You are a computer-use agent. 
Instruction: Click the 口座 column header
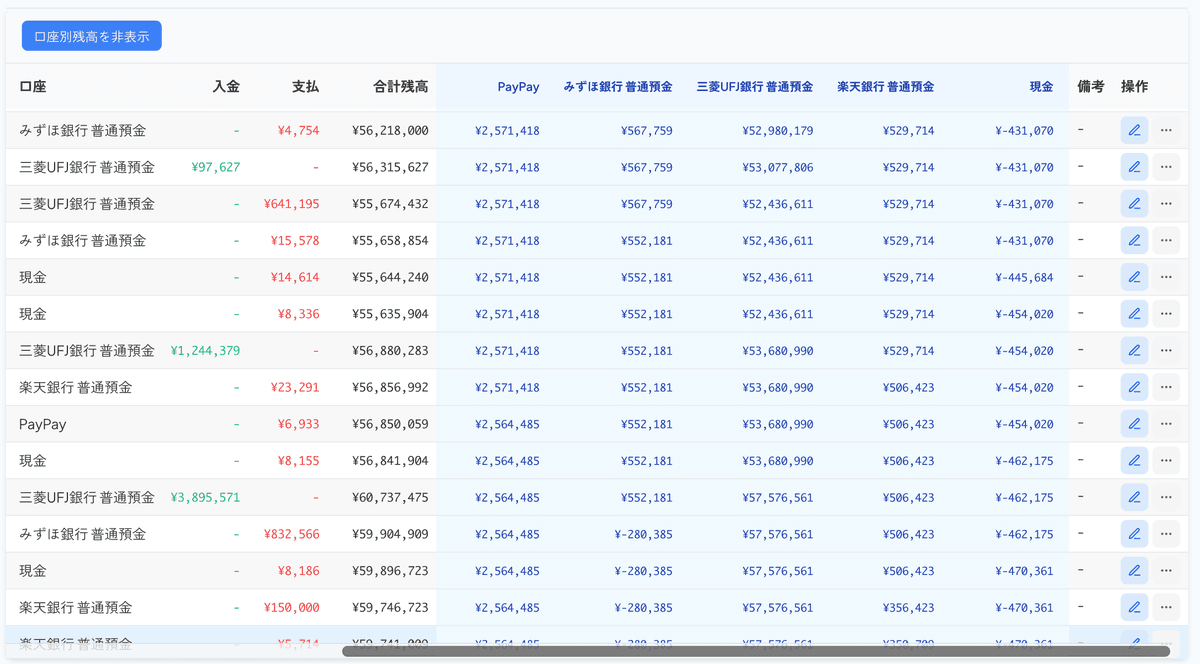33,87
